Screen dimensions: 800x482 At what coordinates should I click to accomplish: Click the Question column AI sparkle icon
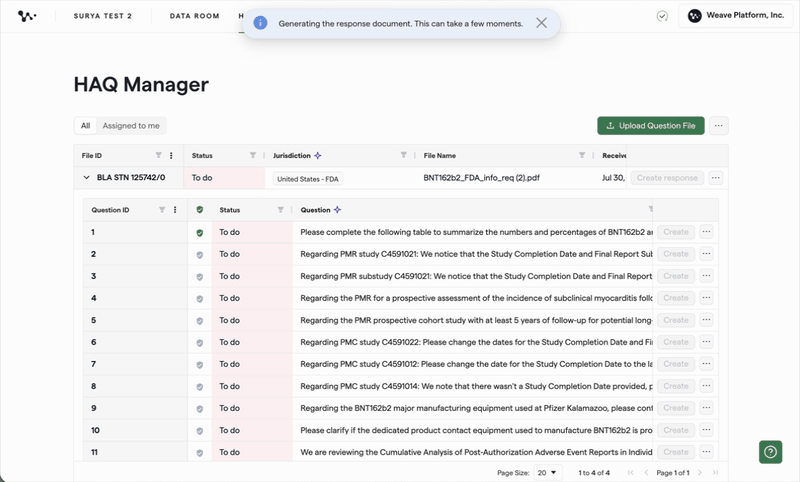tap(337, 210)
